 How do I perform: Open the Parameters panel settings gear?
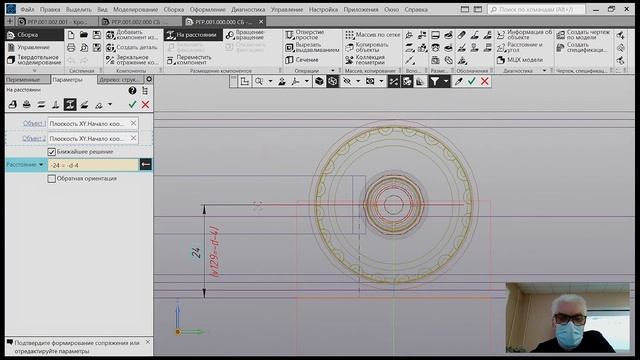click(x=149, y=79)
